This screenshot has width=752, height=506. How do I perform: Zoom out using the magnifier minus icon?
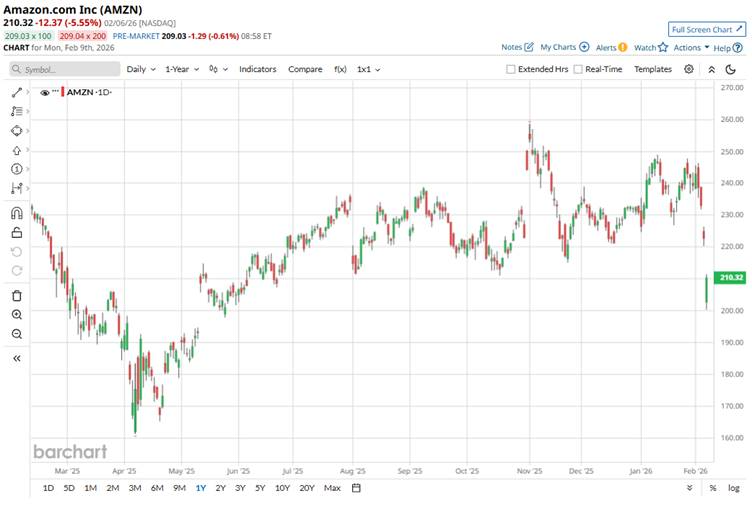pyautogui.click(x=17, y=334)
